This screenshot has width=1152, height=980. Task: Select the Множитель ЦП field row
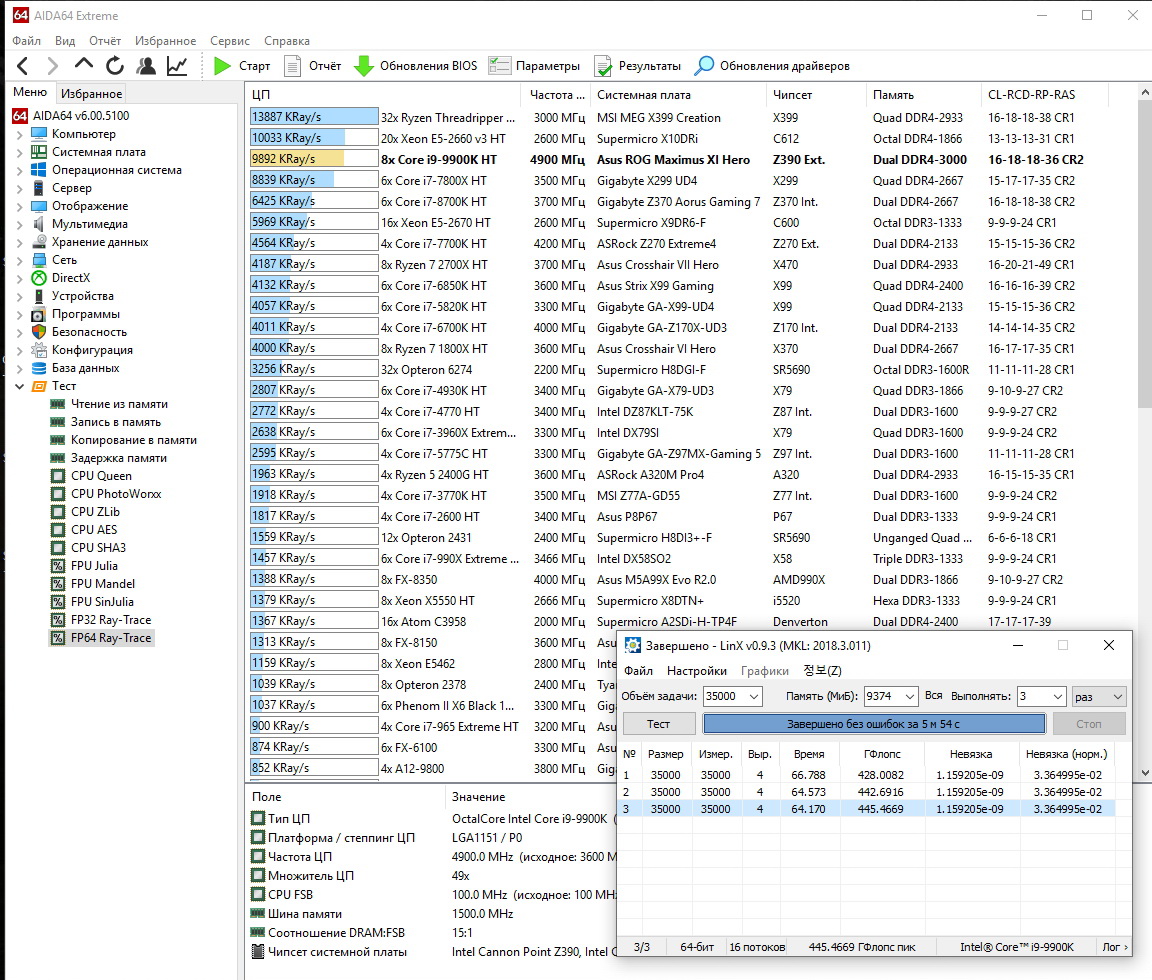tap(433, 876)
